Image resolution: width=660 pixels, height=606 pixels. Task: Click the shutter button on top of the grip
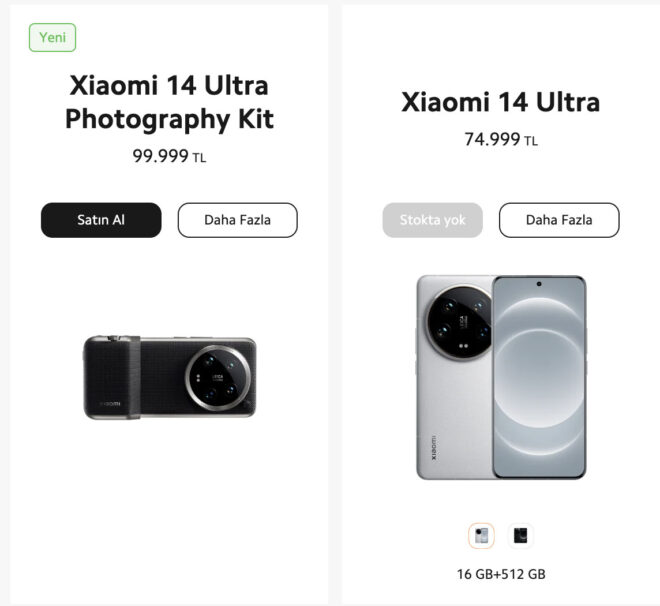113,338
